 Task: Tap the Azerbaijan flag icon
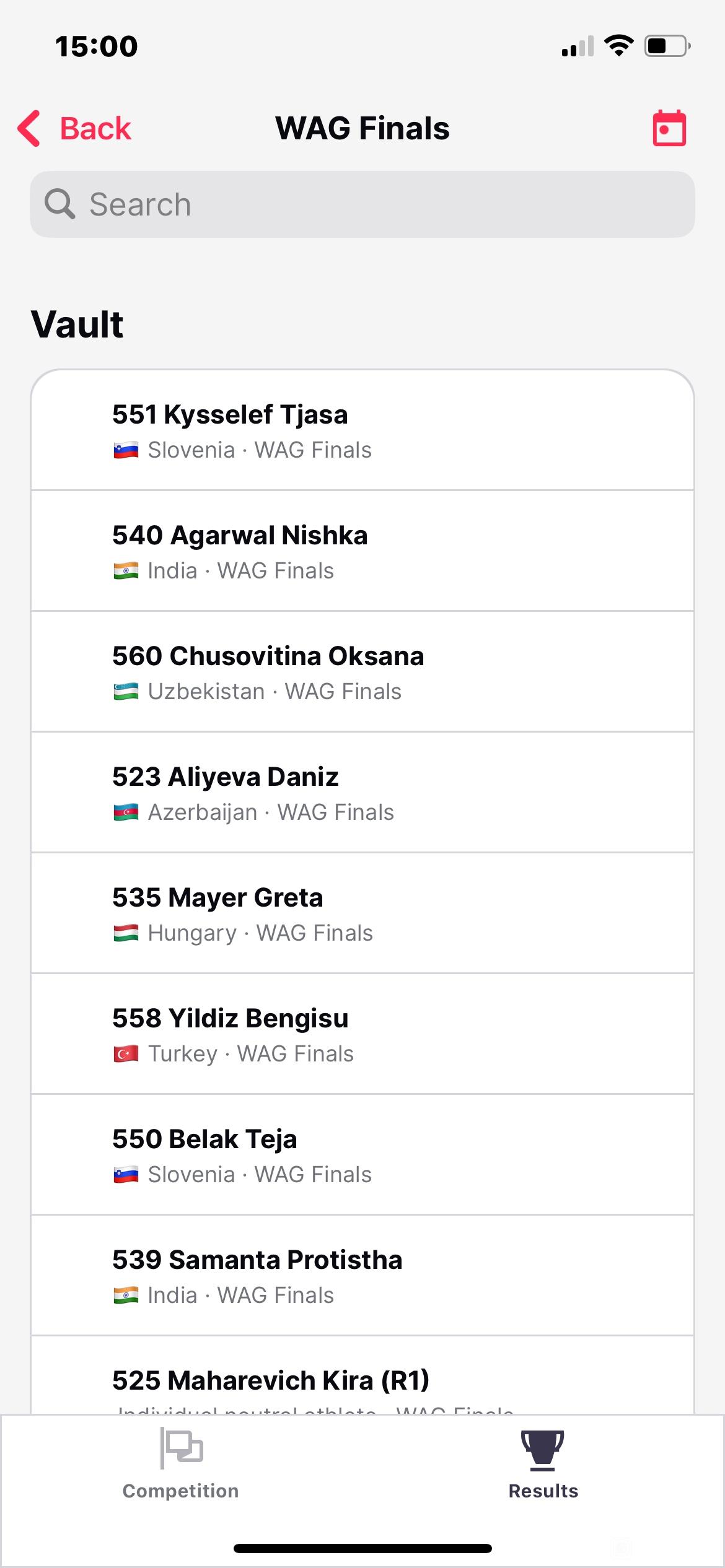[126, 812]
